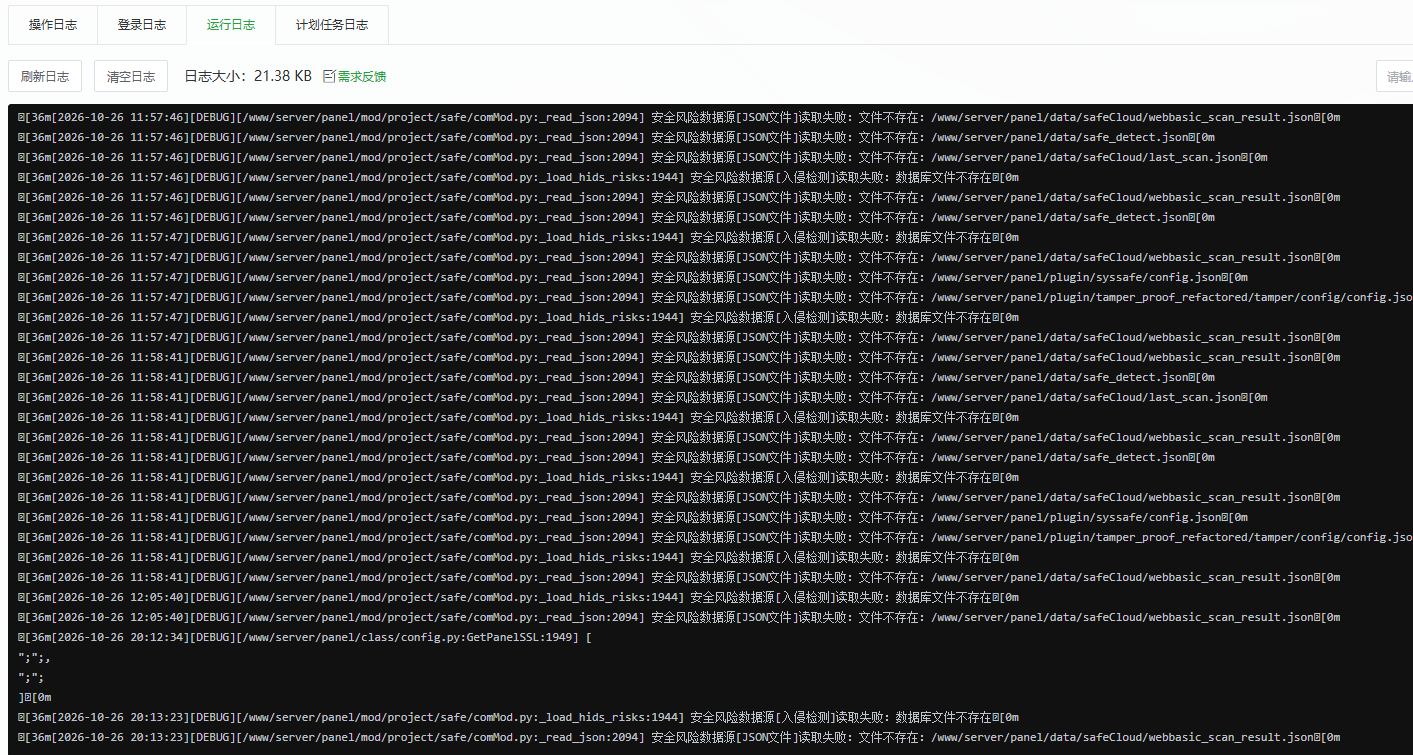Viewport: 1413px width, 755px height.
Task: Click the 20:13:23 _load_hids_risks log line
Action: [x=519, y=717]
